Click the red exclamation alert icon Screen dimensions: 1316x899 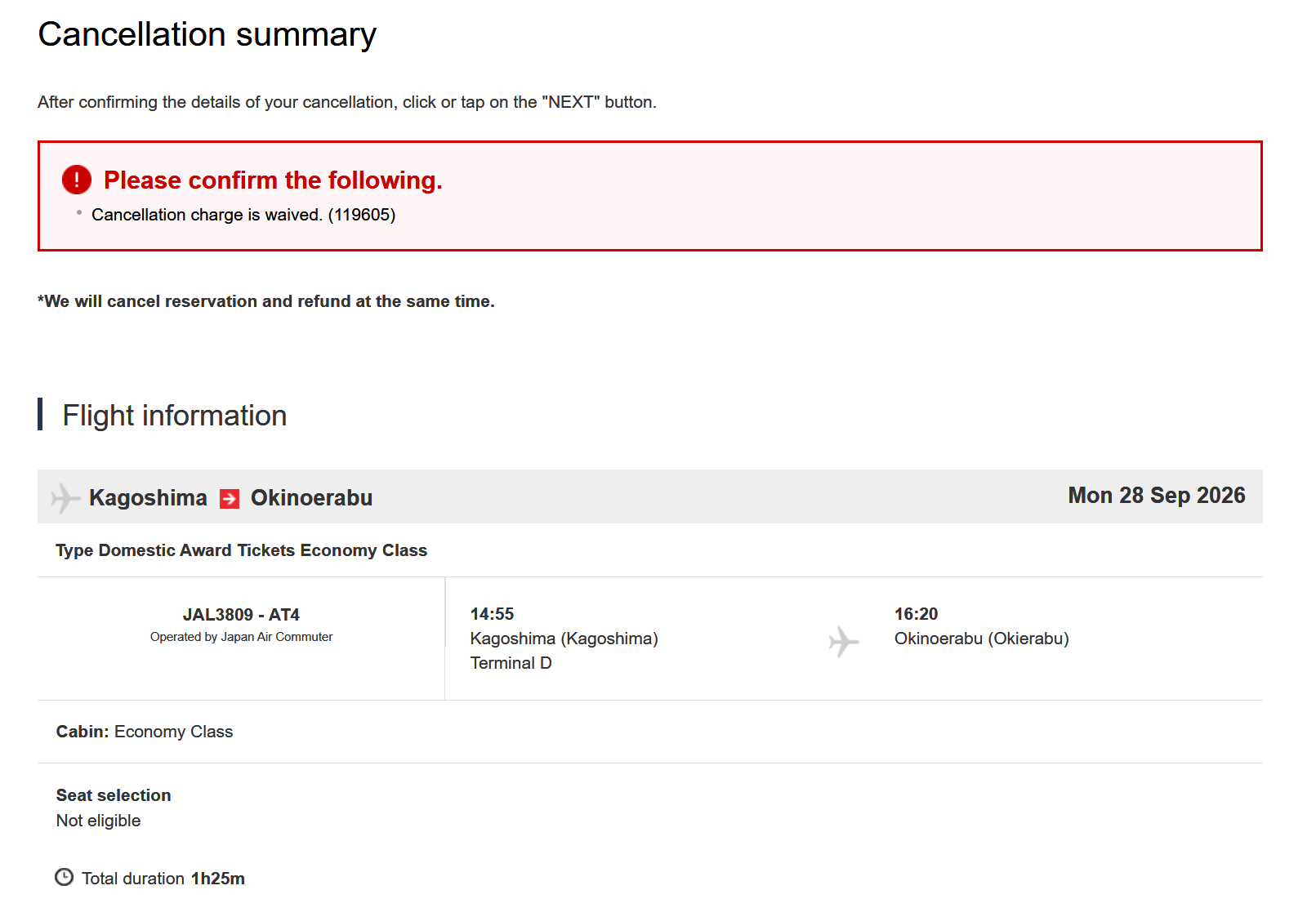77,180
